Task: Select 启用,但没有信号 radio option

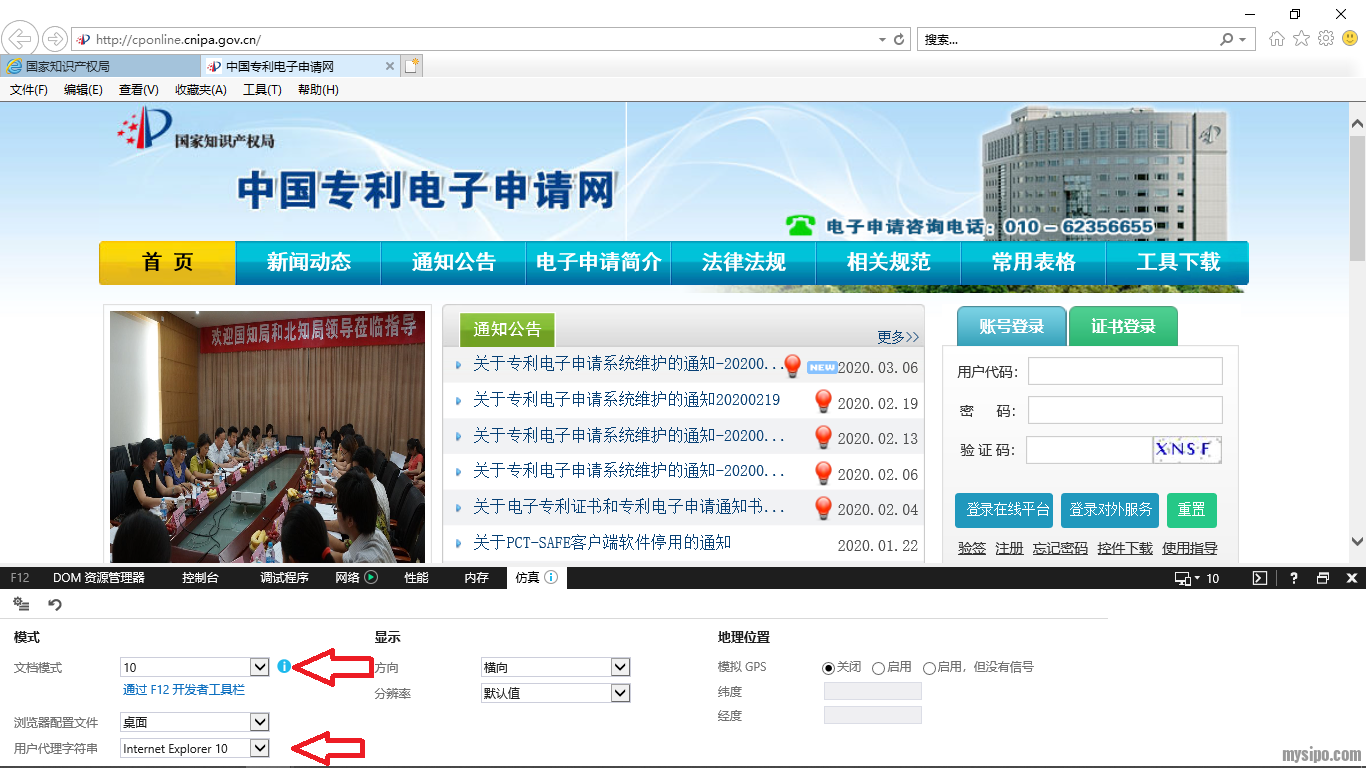Action: 929,668
